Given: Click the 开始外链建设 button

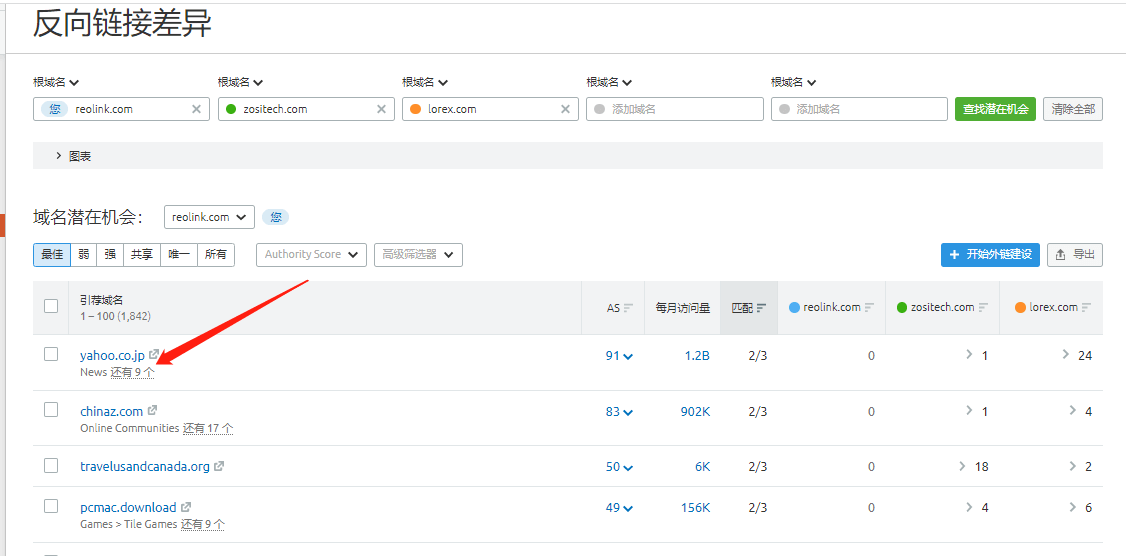Looking at the screenshot, I should pos(990,255).
